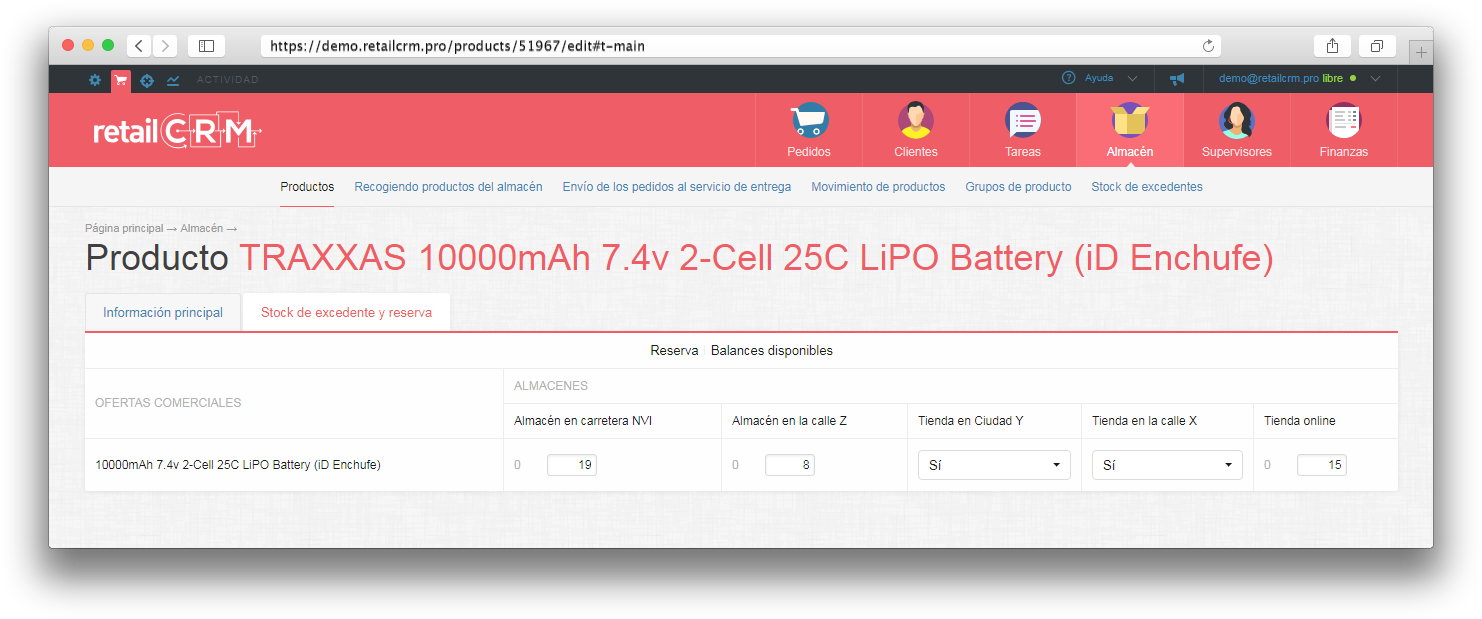The image size is (1482, 619).
Task: Edit Tienda online quantity field
Action: pos(1322,465)
